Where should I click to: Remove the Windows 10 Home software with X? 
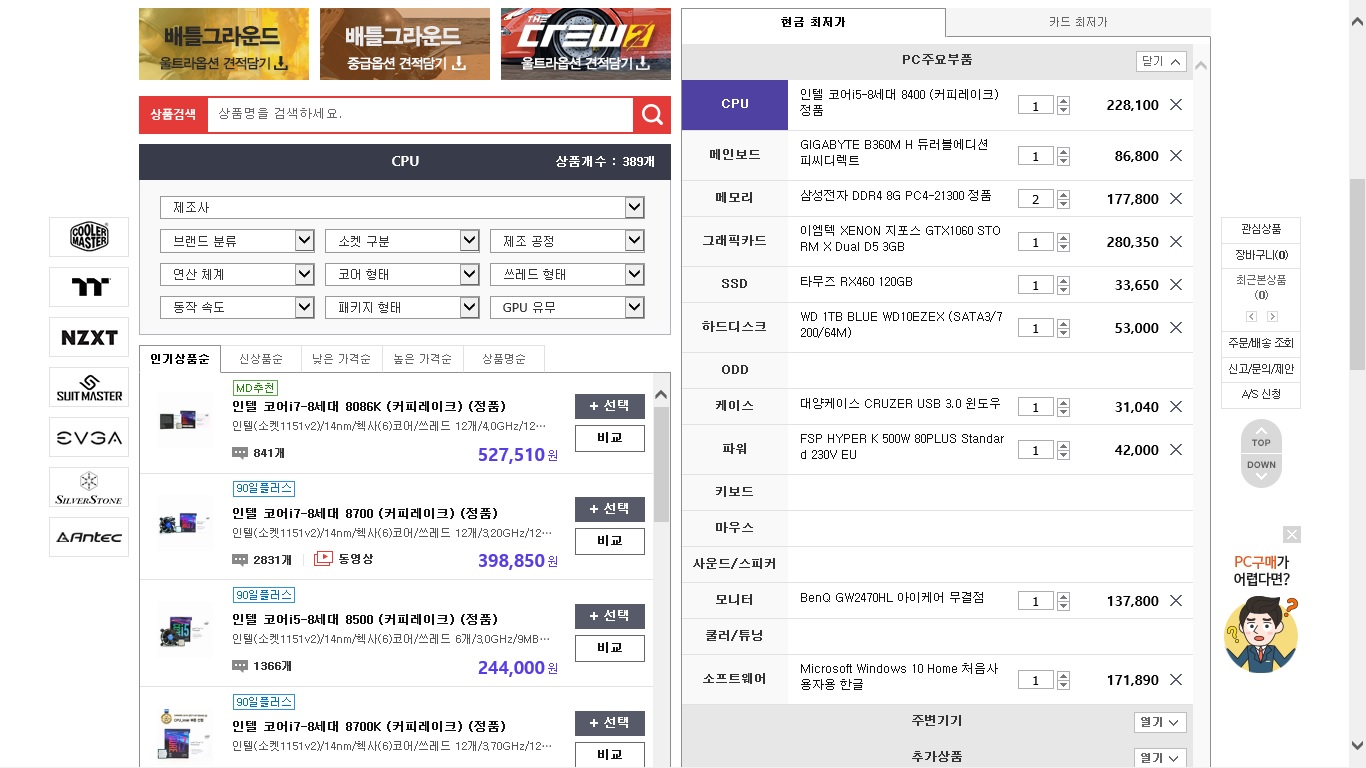pos(1176,680)
